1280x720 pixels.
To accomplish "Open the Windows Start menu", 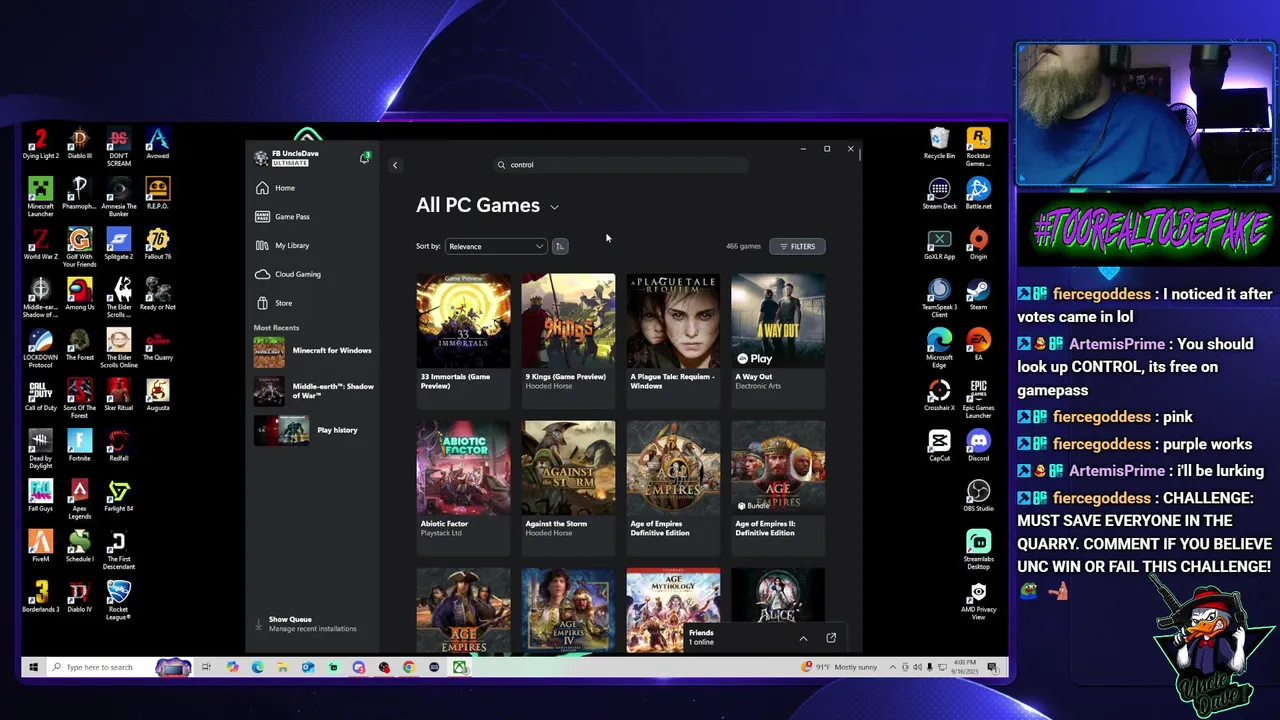I will pos(33,667).
